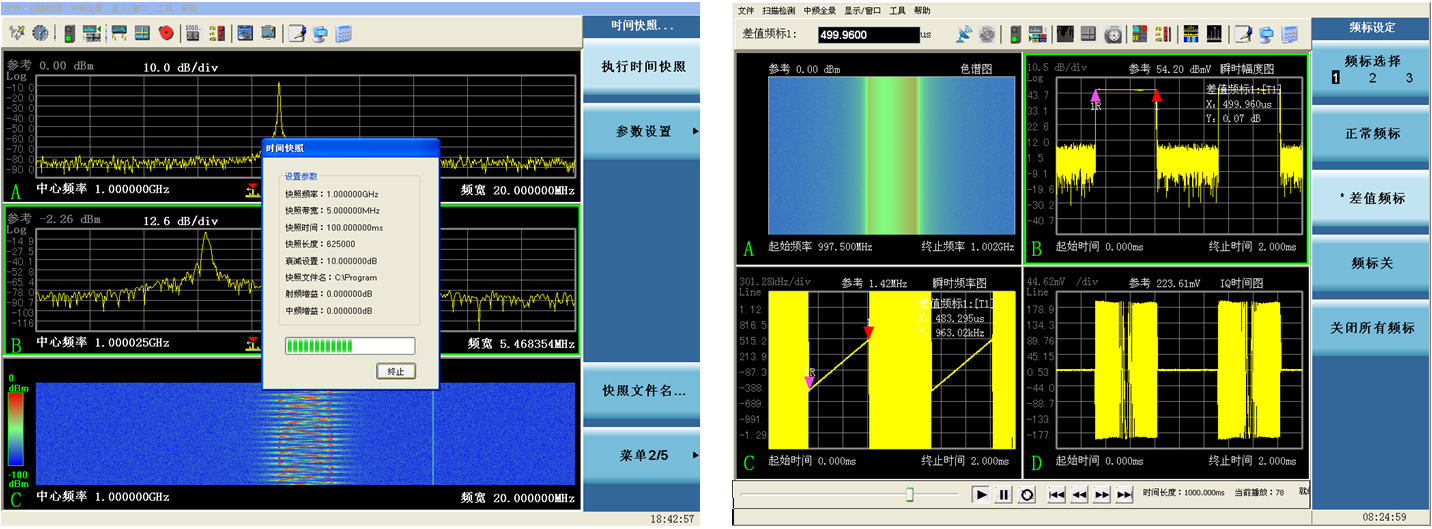The image size is (1432, 529).
Task: Select marker 2 under 频标选择
Action: pyautogui.click(x=1372, y=78)
